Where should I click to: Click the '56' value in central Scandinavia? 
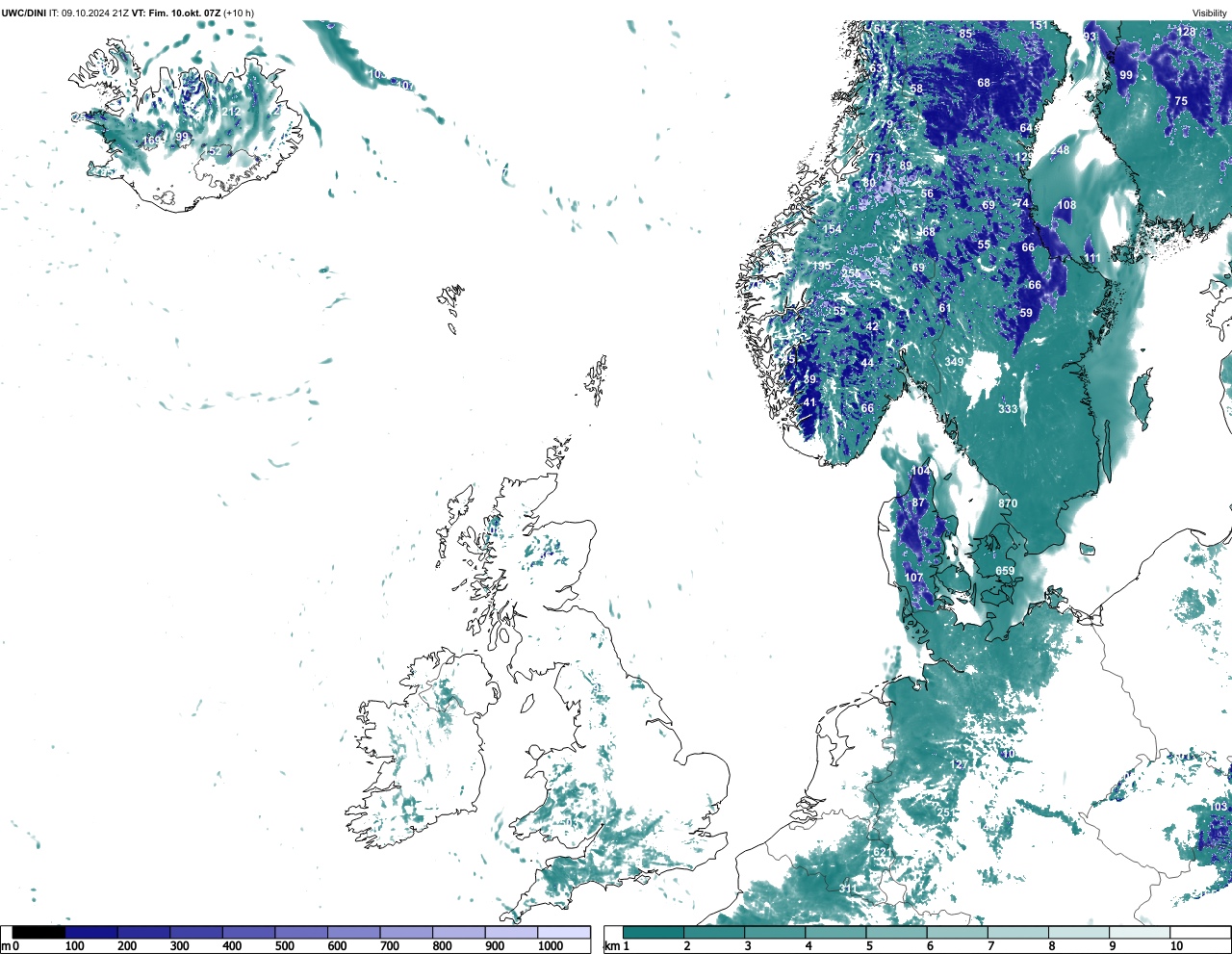click(927, 193)
